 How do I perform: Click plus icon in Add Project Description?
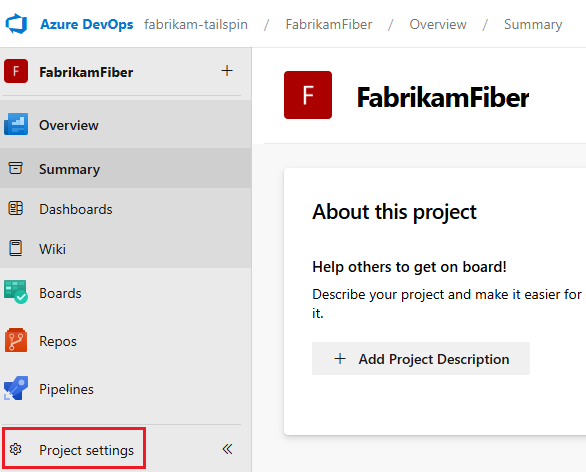click(x=340, y=359)
